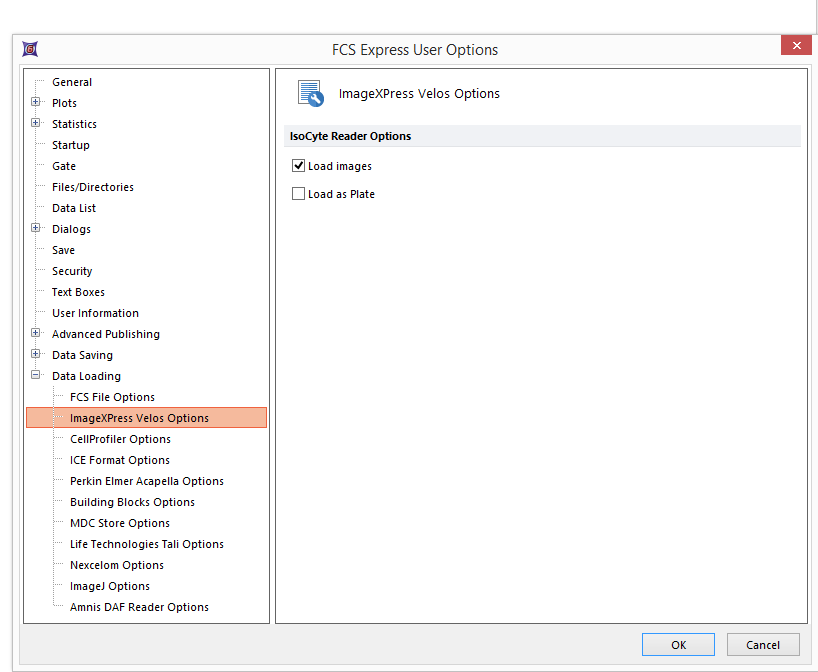Viewport: 818px width, 672px height.
Task: Uncheck the Load images checkbox
Action: [x=298, y=166]
